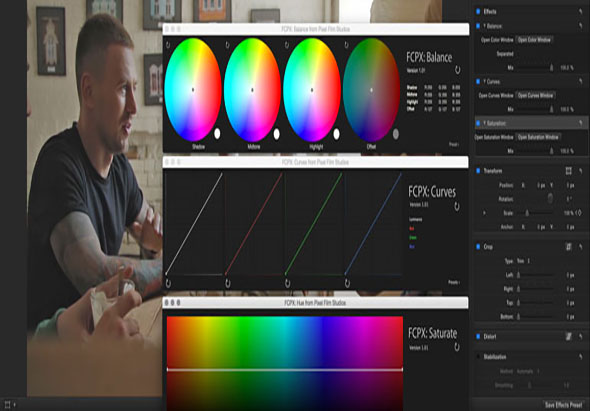Open the Stabilization Method dropdown
Viewport: 590px width, 411px height.
pos(528,371)
